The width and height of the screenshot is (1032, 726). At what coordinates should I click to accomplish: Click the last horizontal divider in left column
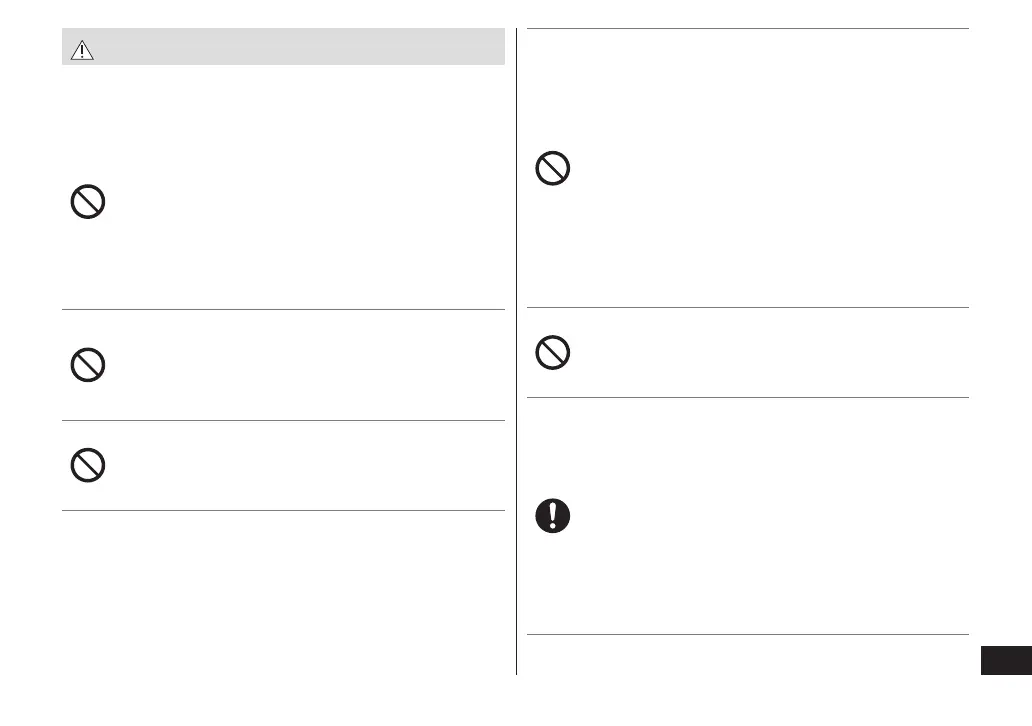click(x=283, y=510)
